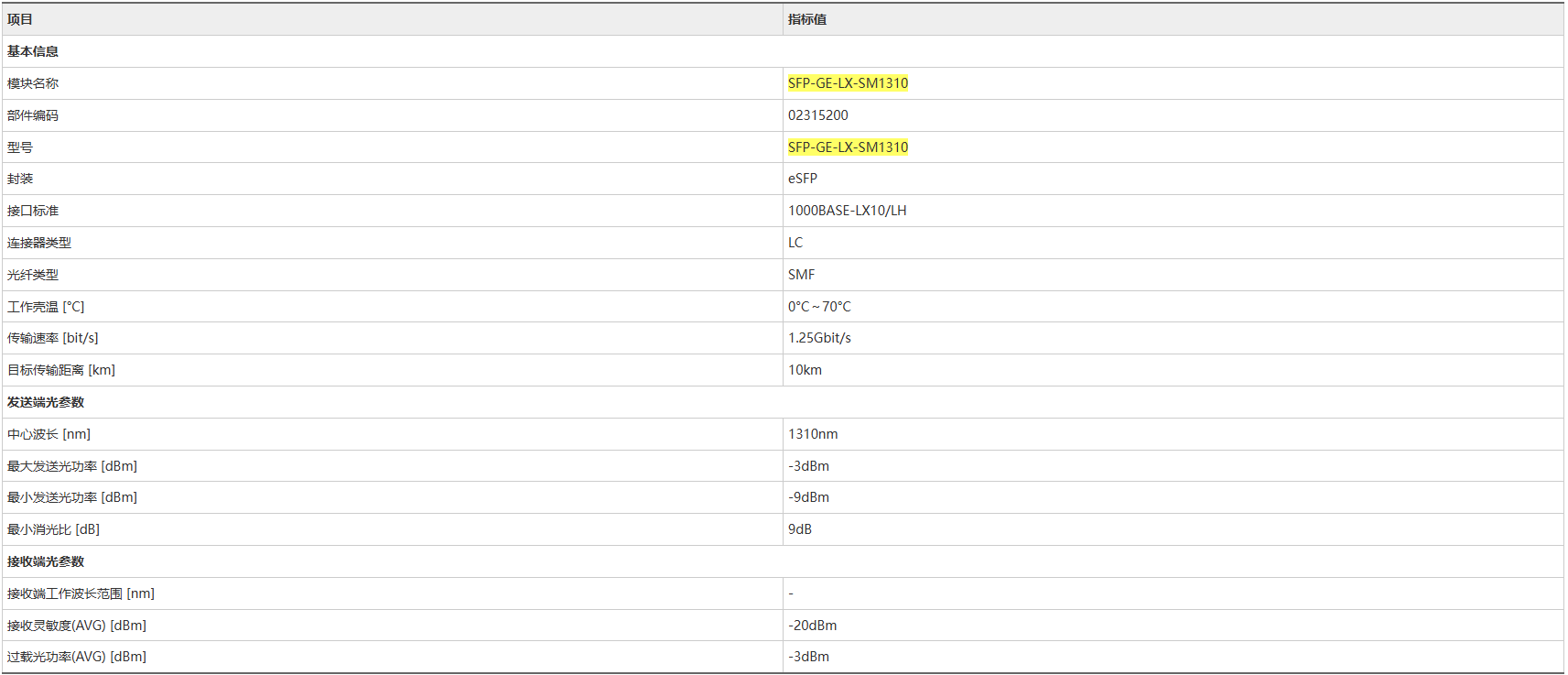Select the 9dB extinction ratio value
The height and width of the screenshot is (675, 1568).
click(x=800, y=529)
